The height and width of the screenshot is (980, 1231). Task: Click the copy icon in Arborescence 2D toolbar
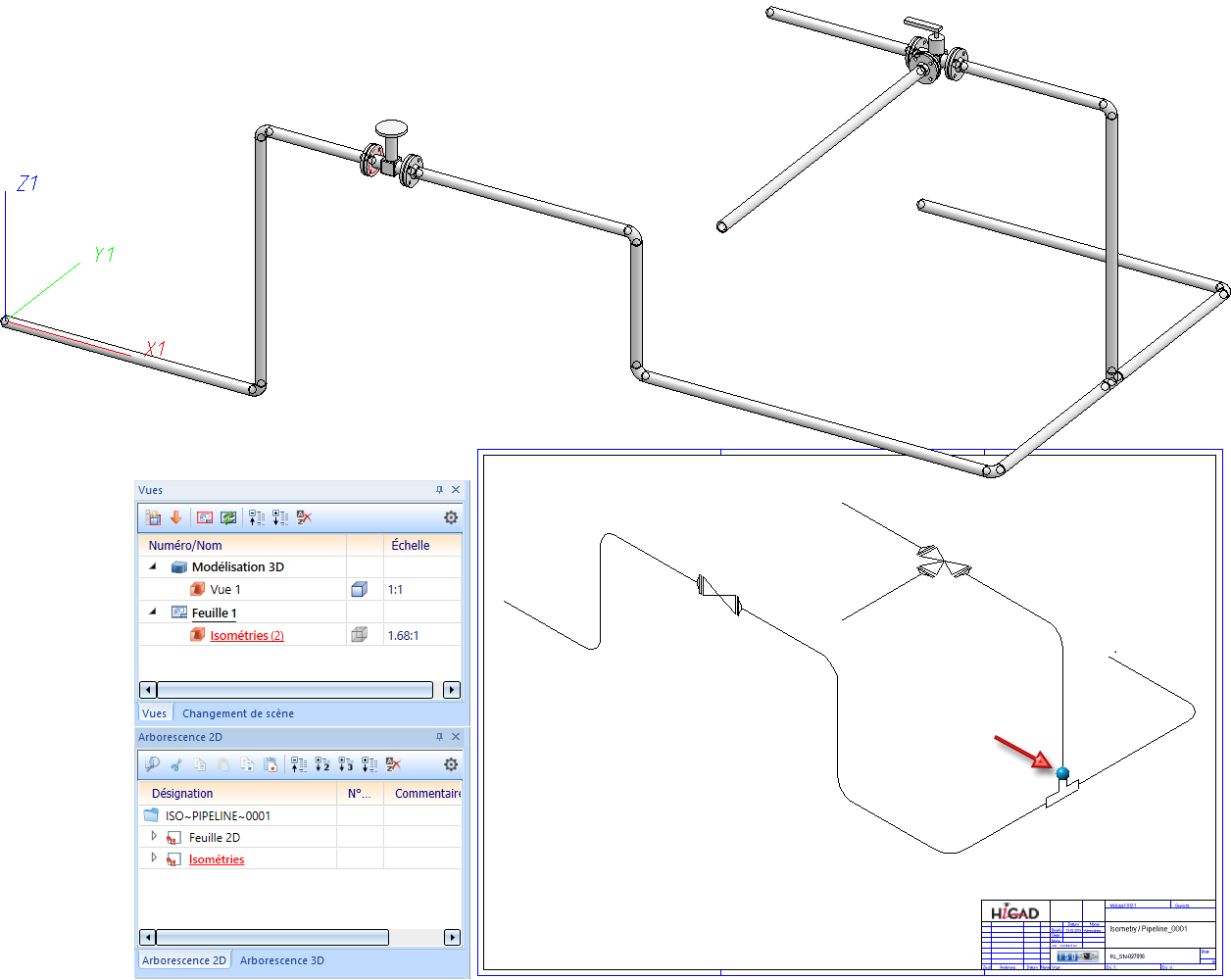(200, 764)
